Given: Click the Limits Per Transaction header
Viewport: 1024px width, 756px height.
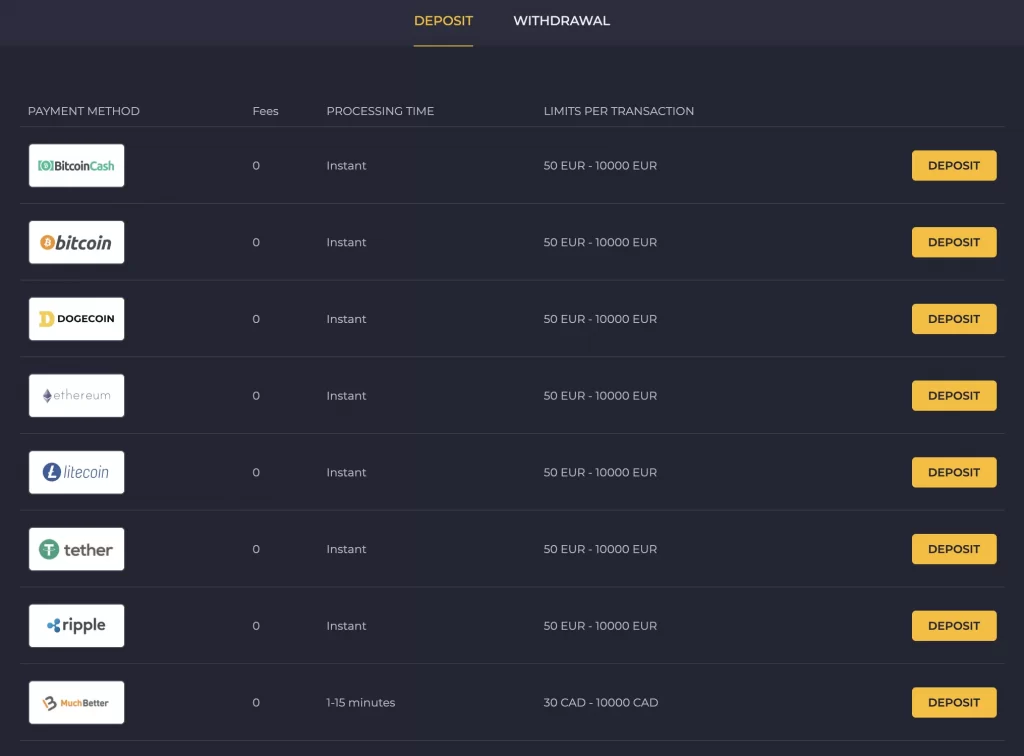Looking at the screenshot, I should [x=618, y=111].
